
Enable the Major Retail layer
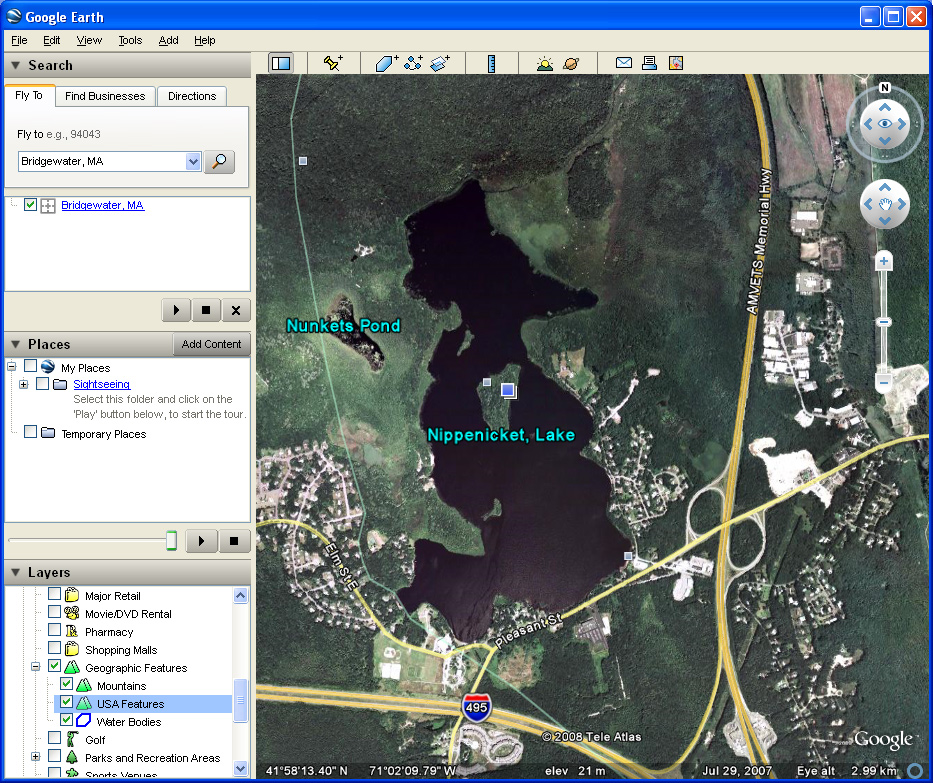click(x=54, y=594)
